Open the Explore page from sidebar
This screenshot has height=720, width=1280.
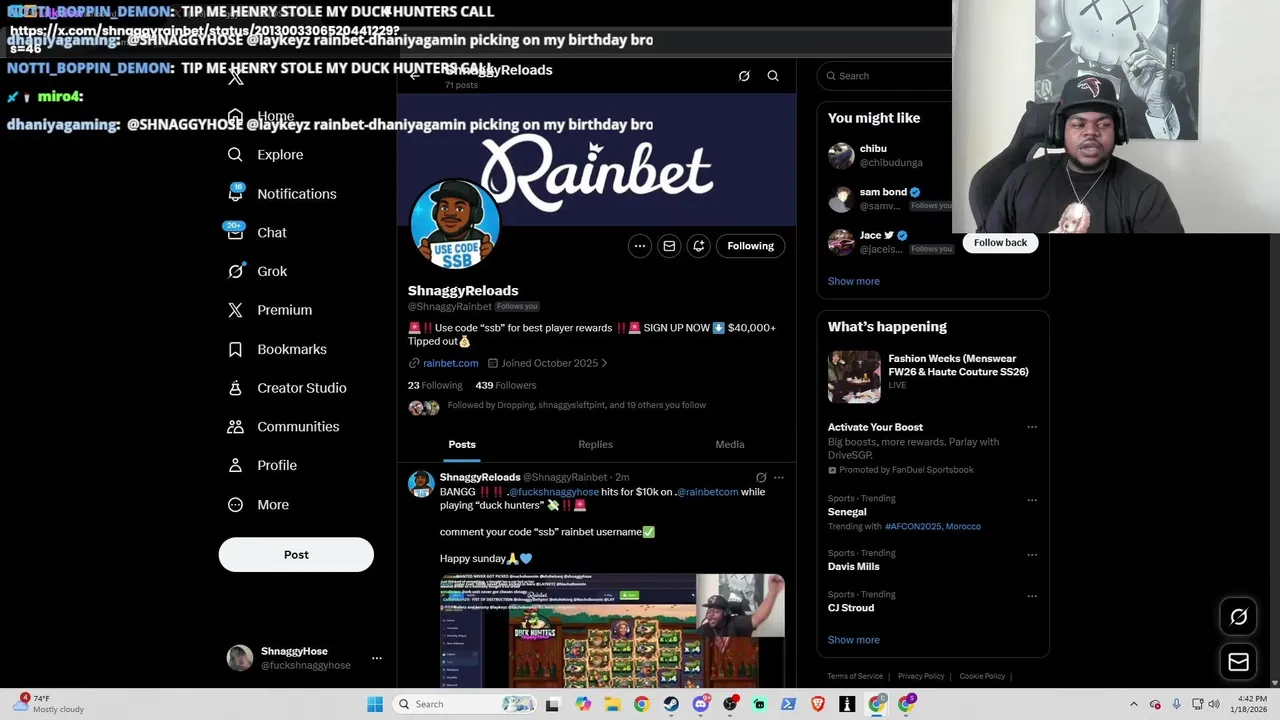coord(265,155)
